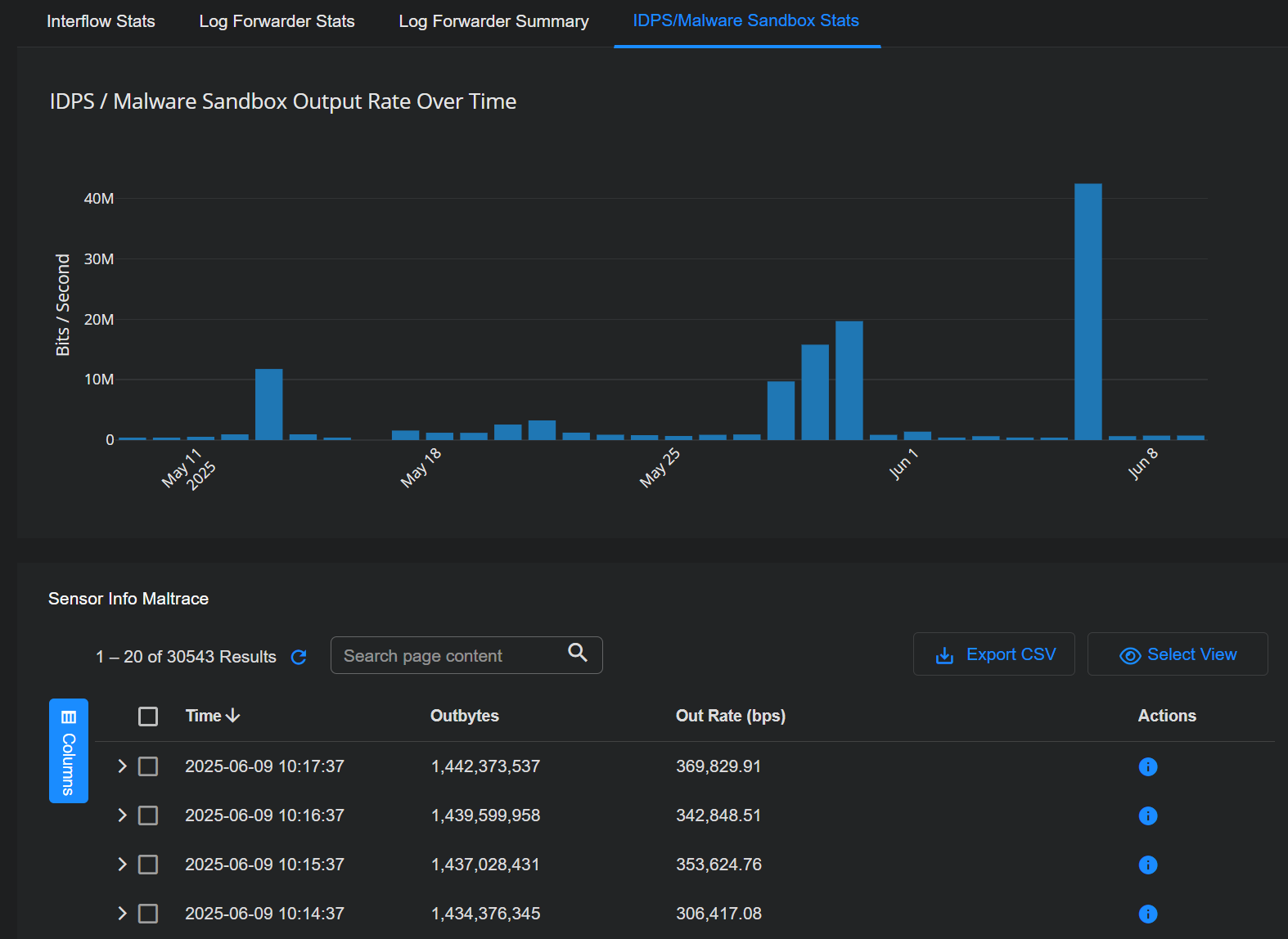Click the refresh results icon

[299, 657]
